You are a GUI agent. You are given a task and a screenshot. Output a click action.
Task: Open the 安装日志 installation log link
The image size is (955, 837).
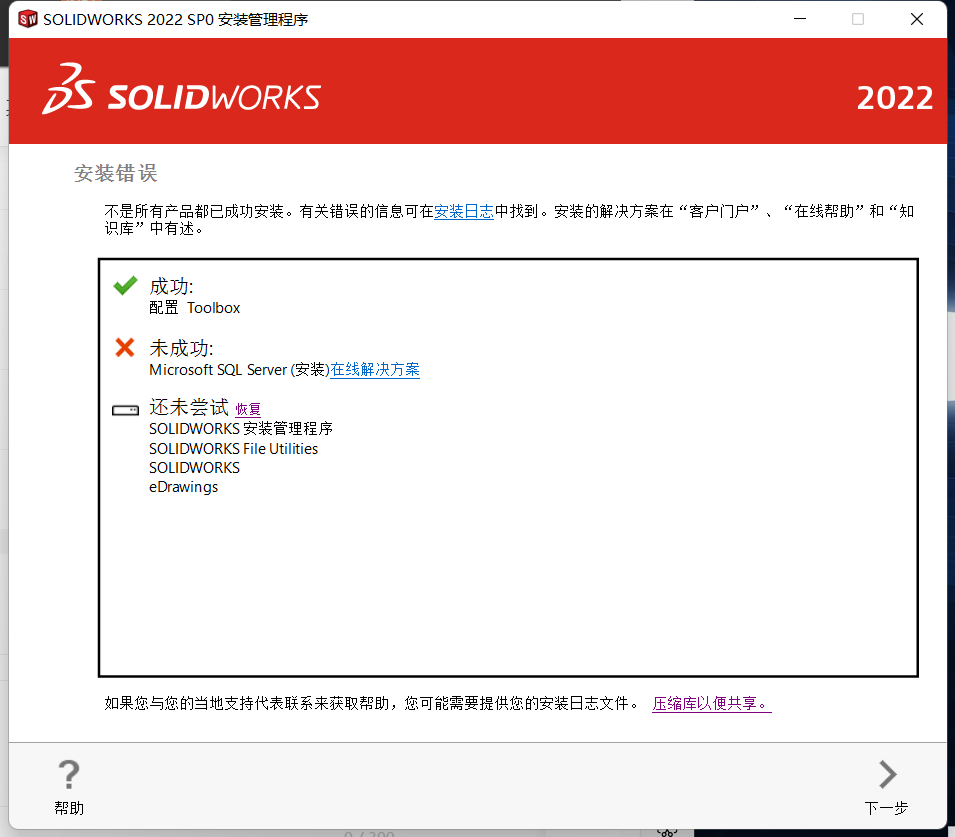click(463, 211)
